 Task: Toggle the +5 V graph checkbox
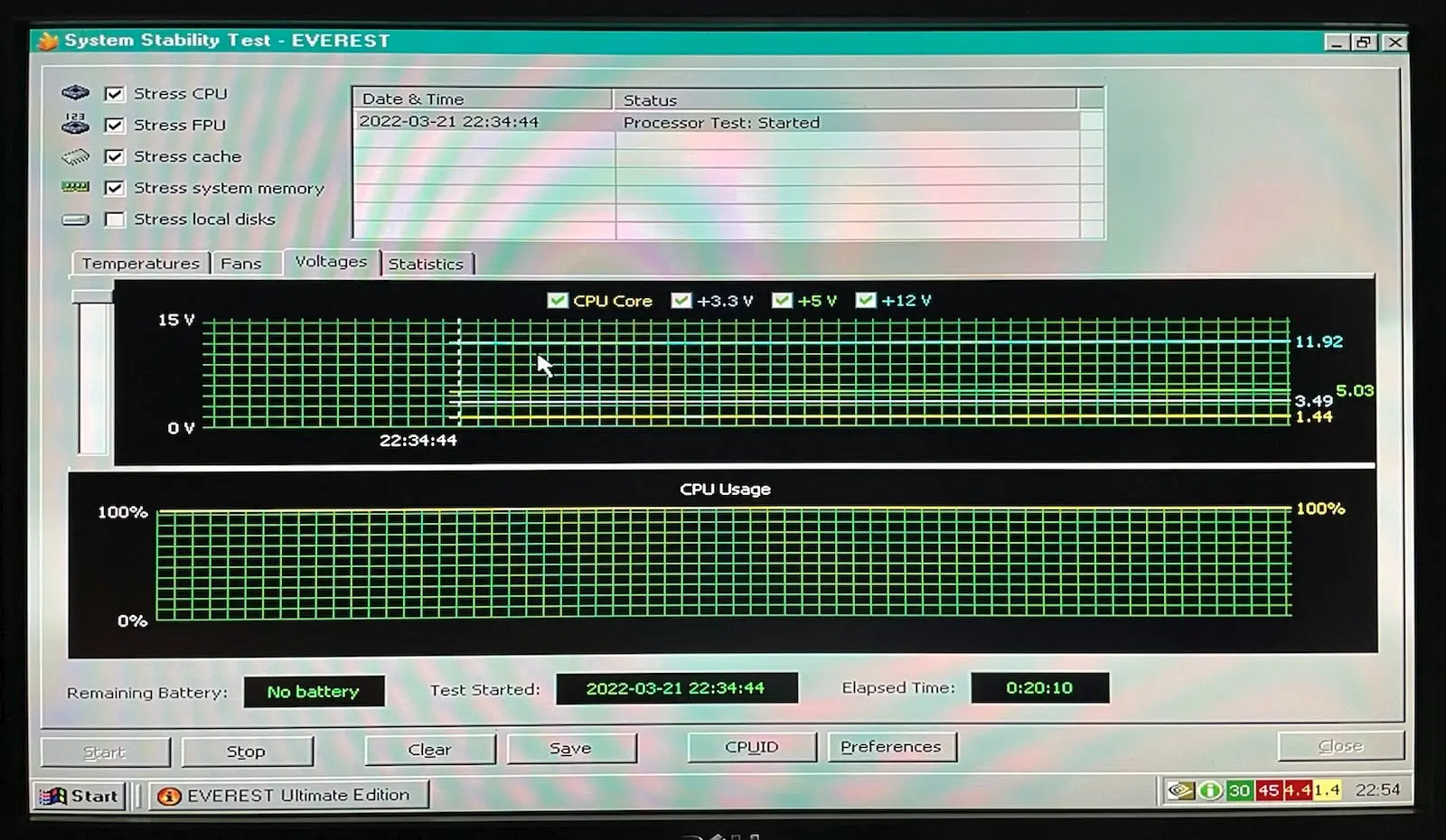[782, 301]
